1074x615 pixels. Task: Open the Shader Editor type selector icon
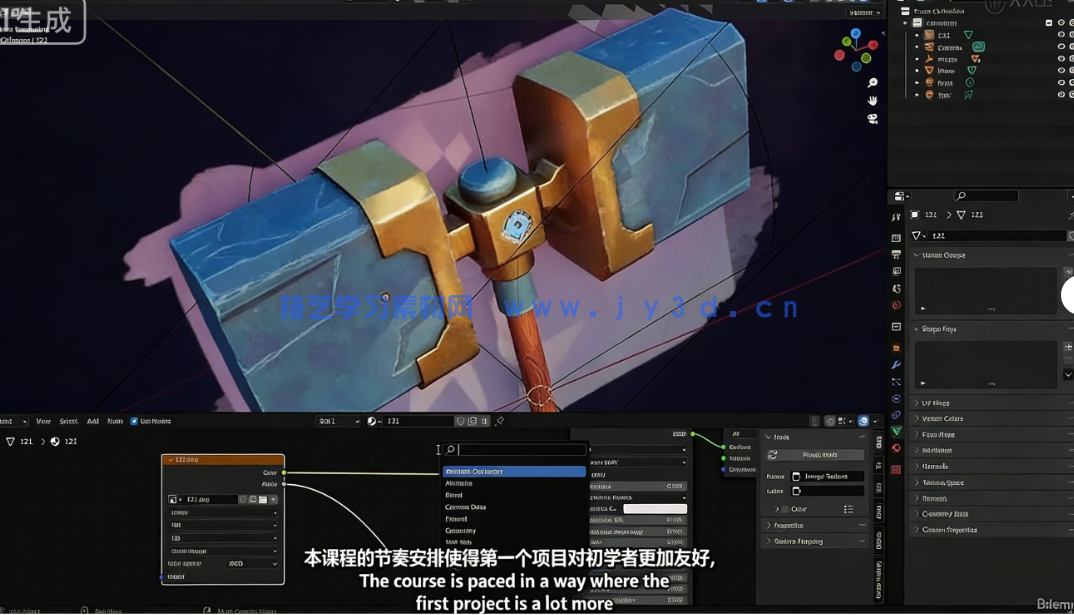click(10, 420)
